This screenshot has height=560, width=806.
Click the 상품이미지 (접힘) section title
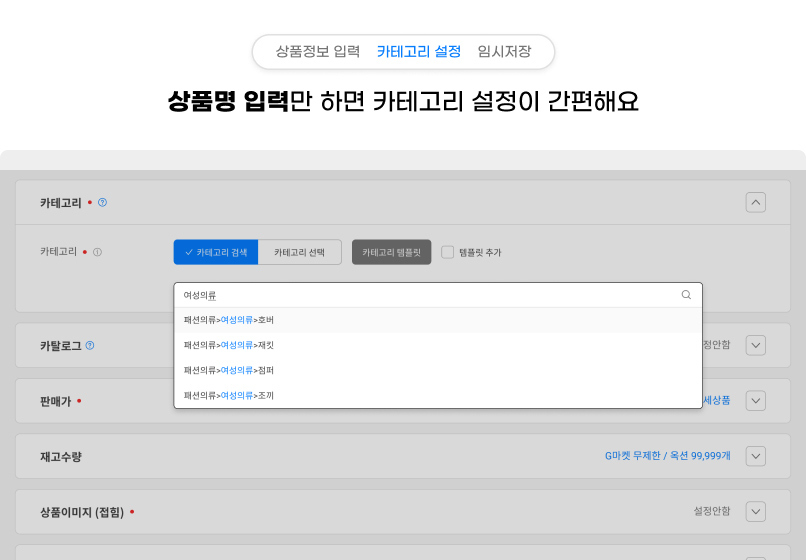82,512
